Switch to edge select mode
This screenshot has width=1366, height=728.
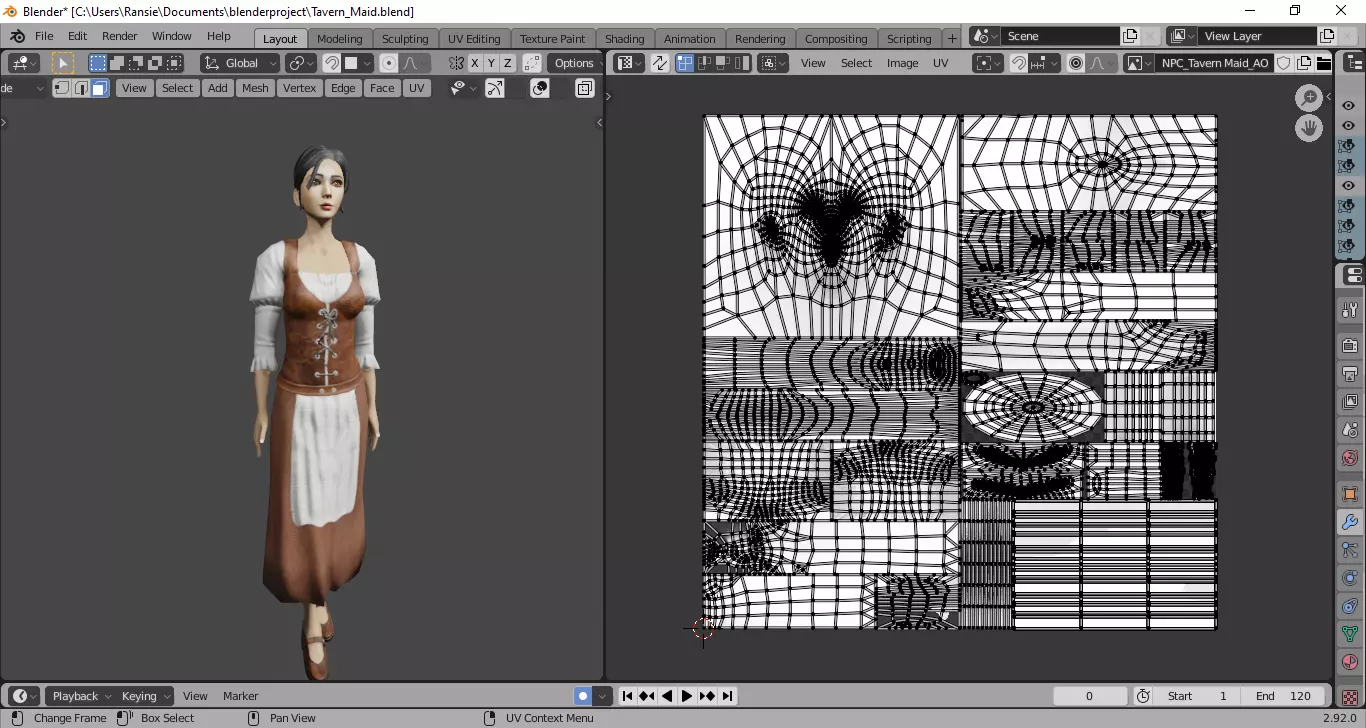tap(81, 88)
